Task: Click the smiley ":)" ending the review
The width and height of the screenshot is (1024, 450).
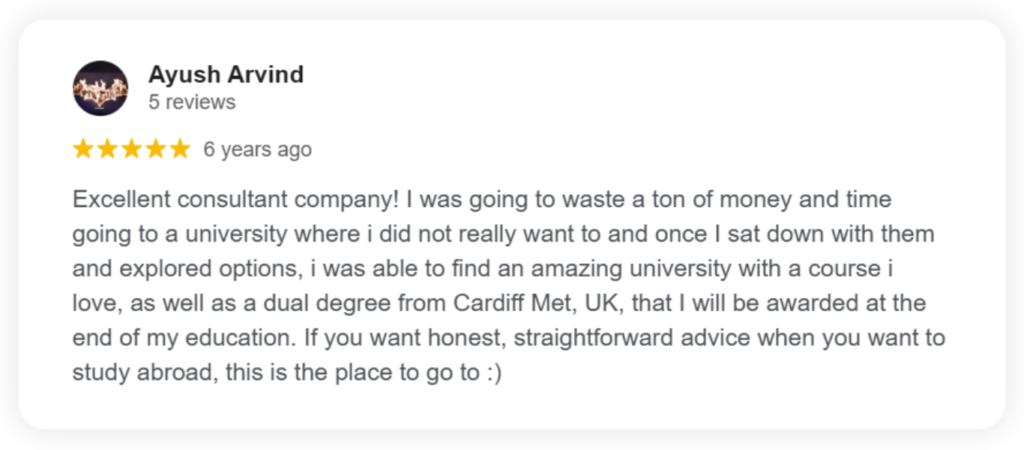Action: tap(494, 374)
